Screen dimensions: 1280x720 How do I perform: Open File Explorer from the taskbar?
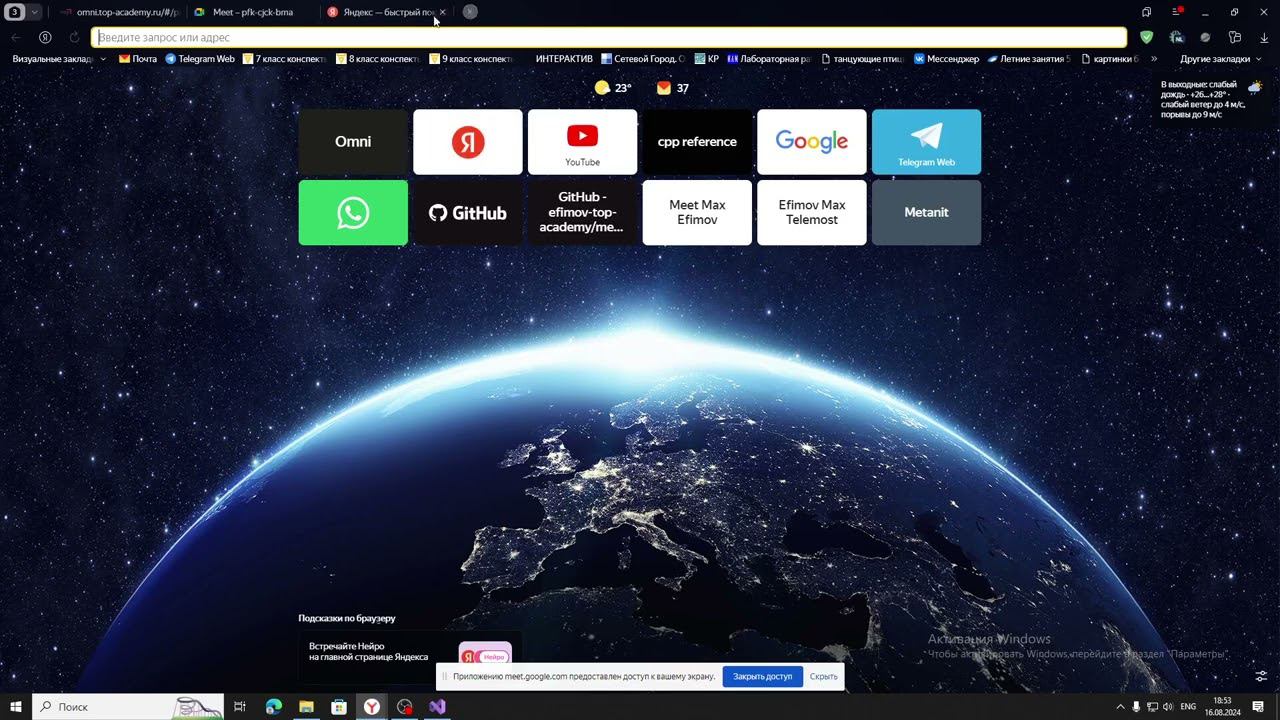306,707
